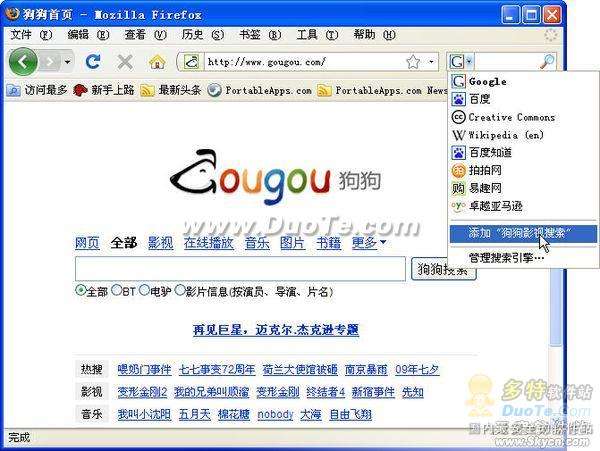The height and width of the screenshot is (451, 600).
Task: Open the 编辑 menu
Action: coord(88,35)
